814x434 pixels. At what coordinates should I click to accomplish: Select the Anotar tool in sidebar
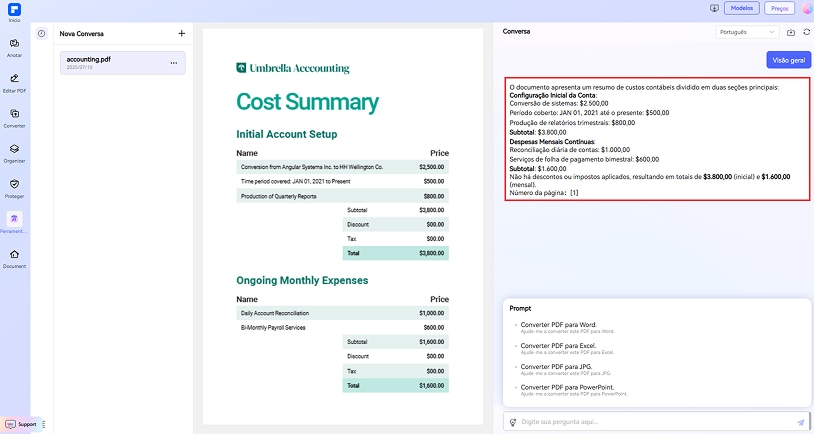[14, 47]
